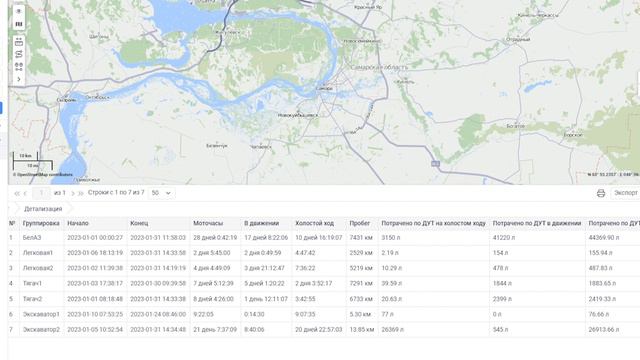Click Тягач1 end time 2023-01-30 09:39:58
This screenshot has height=360, width=640.
tap(158, 283)
